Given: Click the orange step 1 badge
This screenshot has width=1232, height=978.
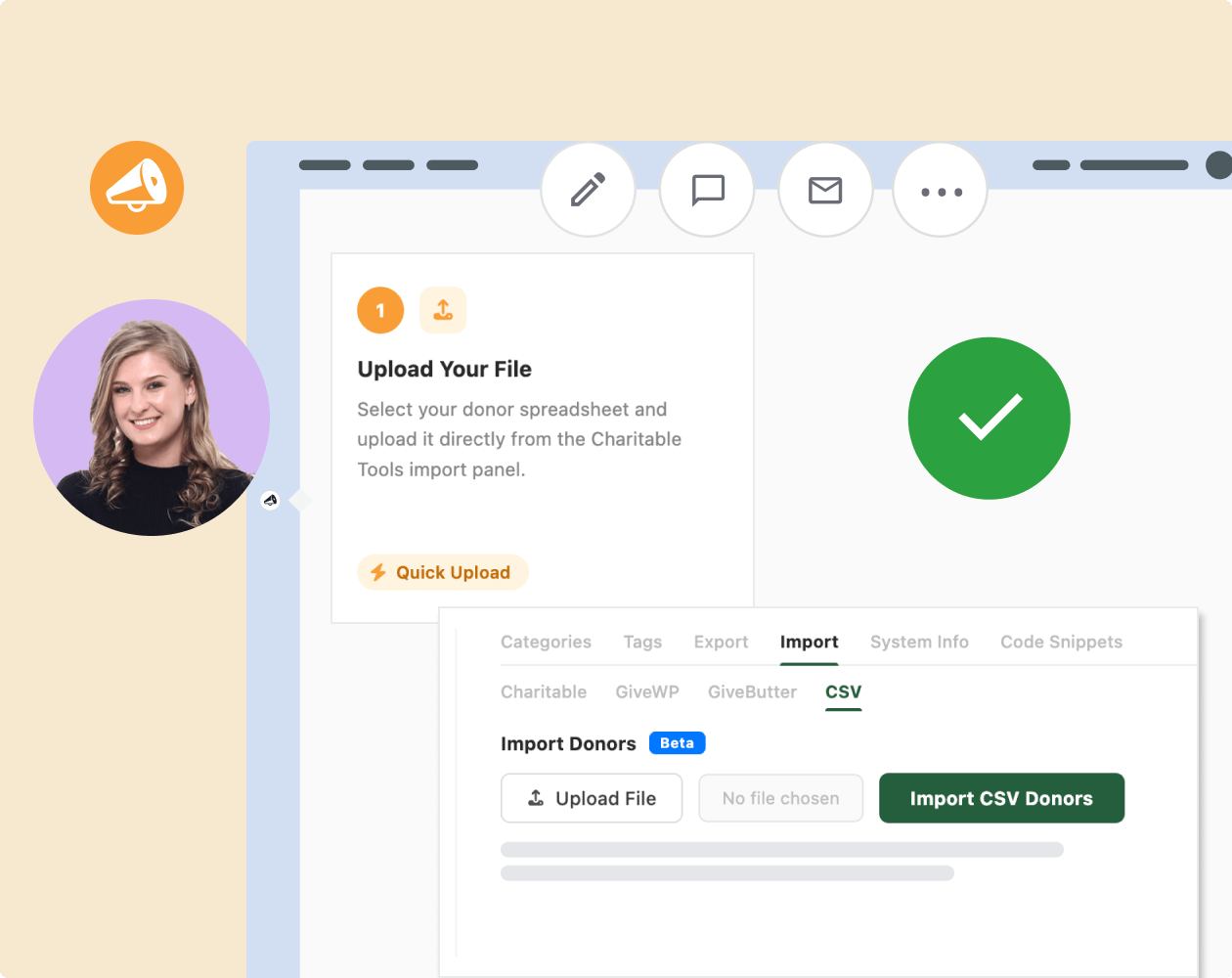Looking at the screenshot, I should point(380,311).
